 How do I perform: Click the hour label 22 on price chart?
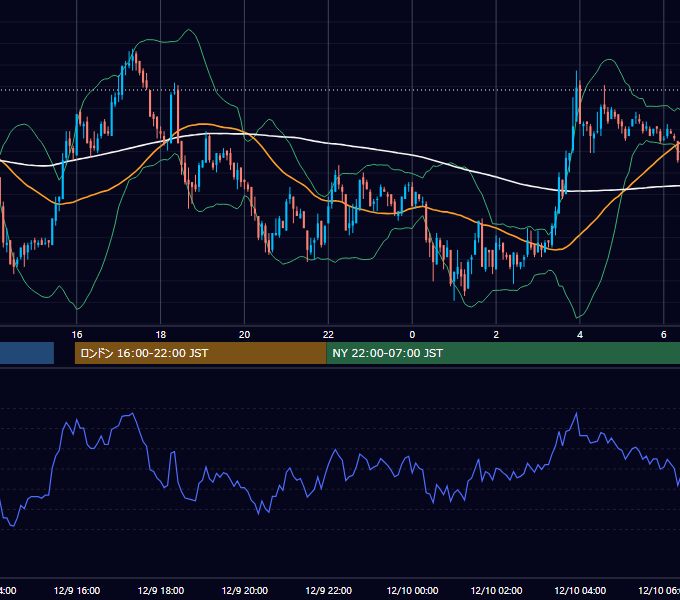pyautogui.click(x=328, y=335)
